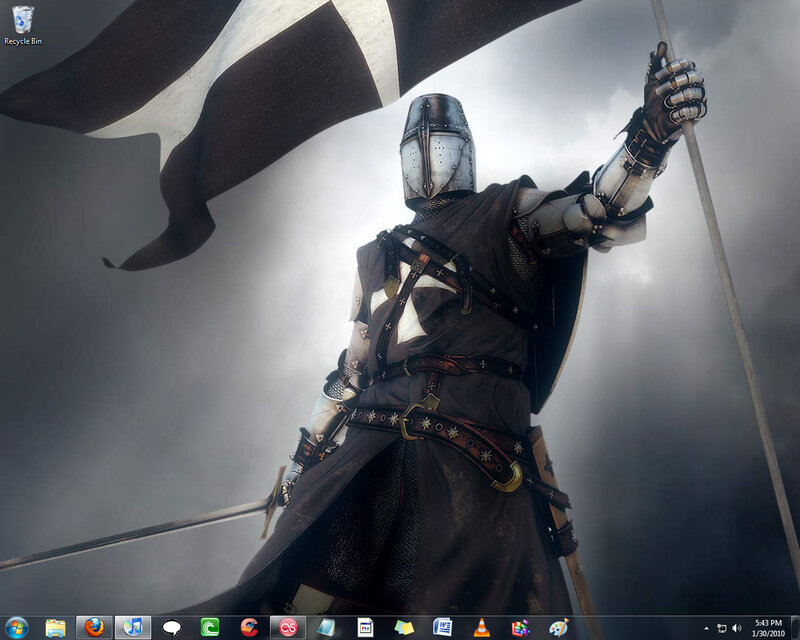This screenshot has width=800, height=640.
Task: Open the network status tray icon
Action: pyautogui.click(x=722, y=628)
